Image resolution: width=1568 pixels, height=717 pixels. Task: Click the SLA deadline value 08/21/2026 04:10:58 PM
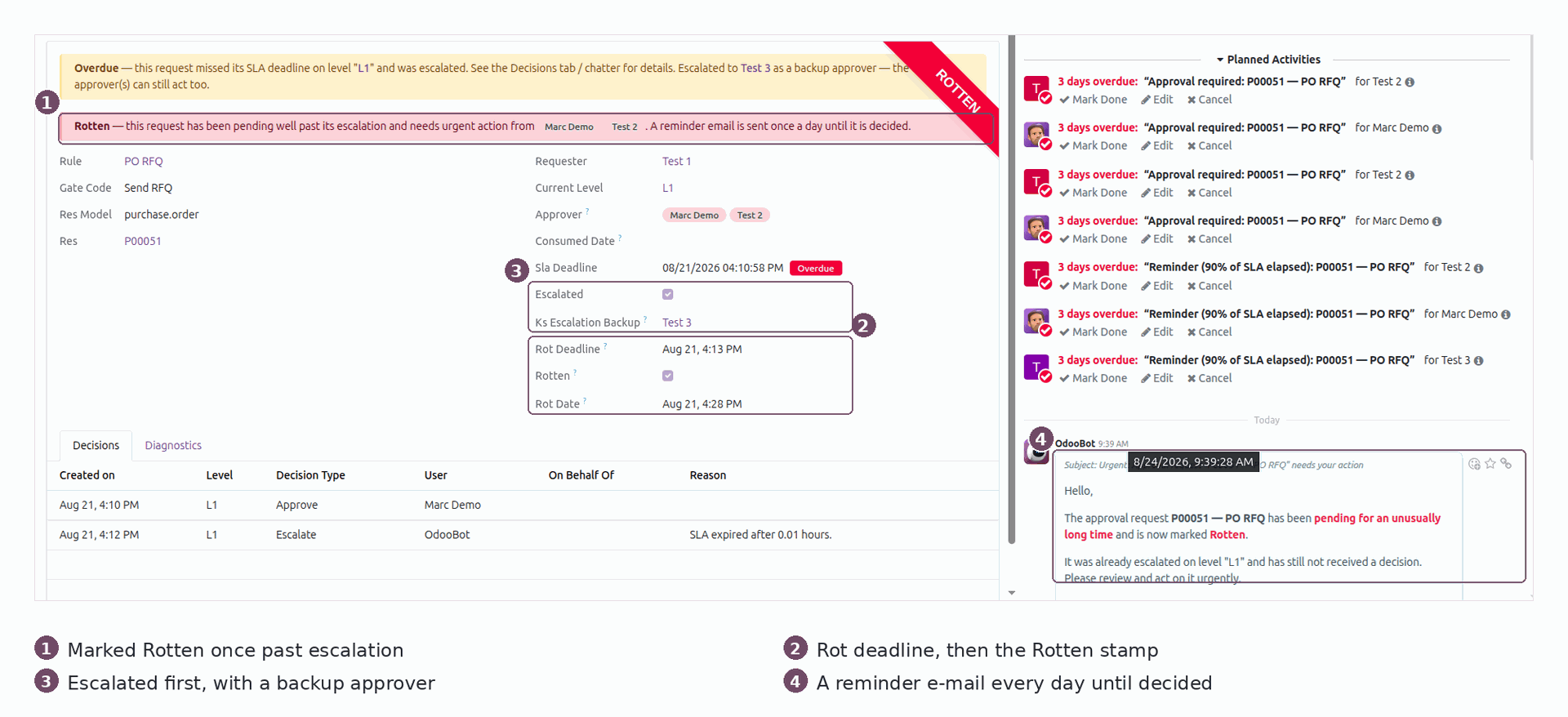(x=723, y=268)
